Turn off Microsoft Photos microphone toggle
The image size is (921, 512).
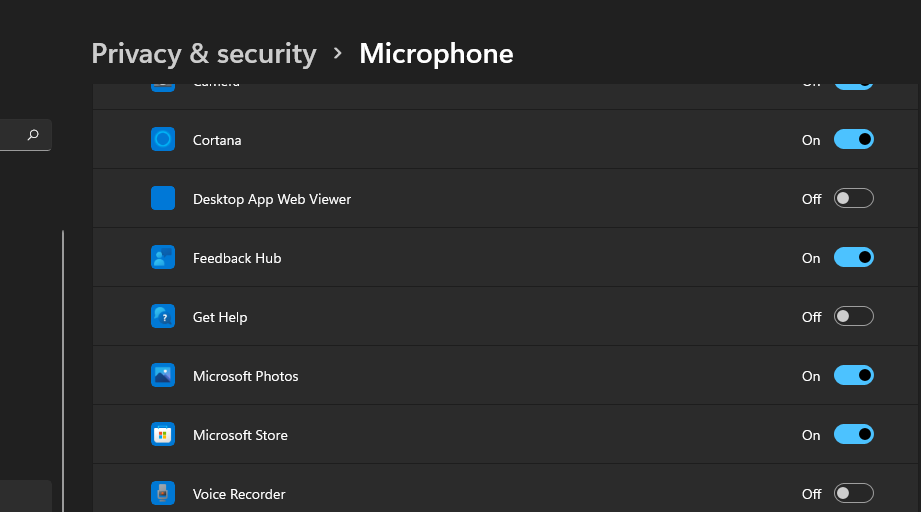853,376
